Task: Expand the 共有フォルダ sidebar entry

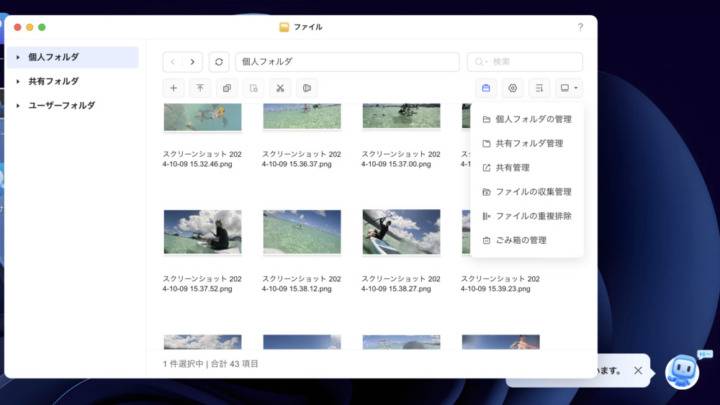Action: [18, 81]
